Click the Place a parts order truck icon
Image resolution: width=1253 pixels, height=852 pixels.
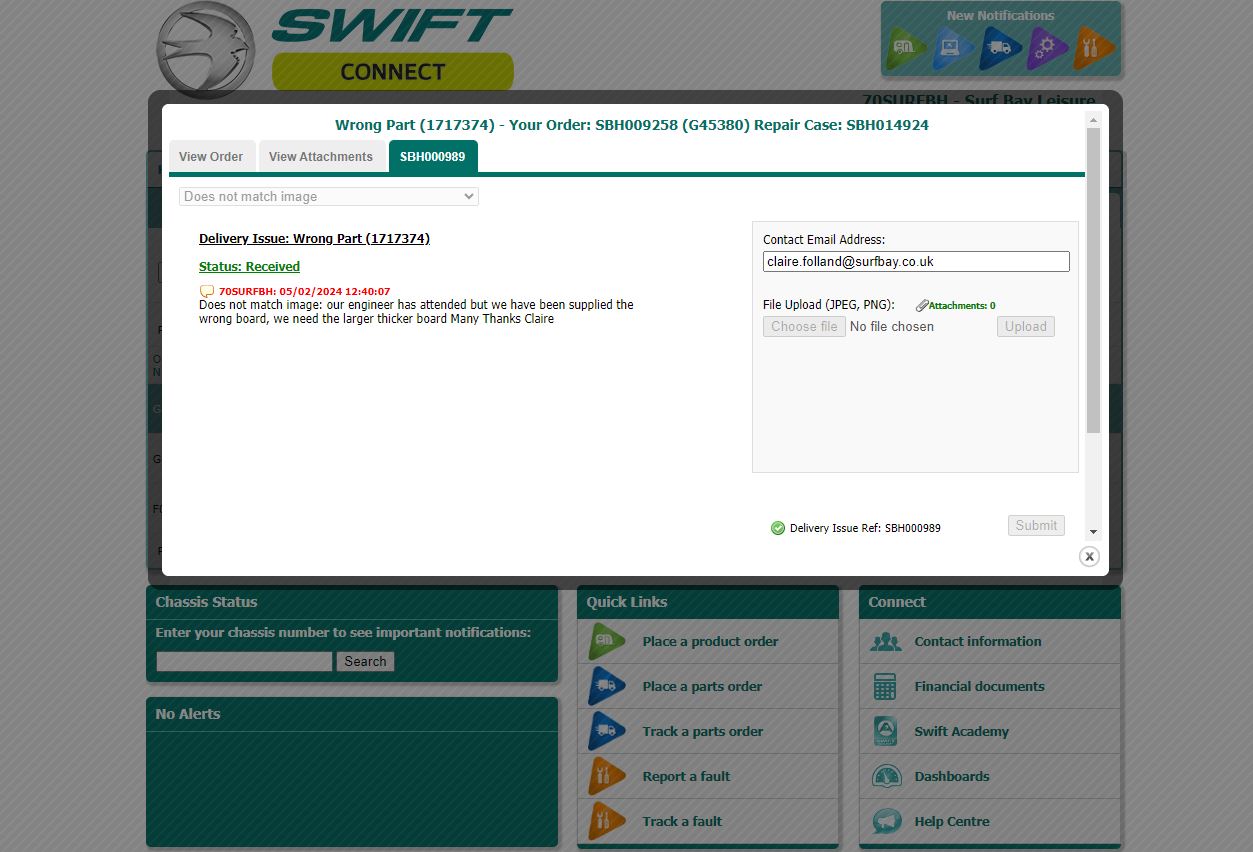tap(606, 687)
